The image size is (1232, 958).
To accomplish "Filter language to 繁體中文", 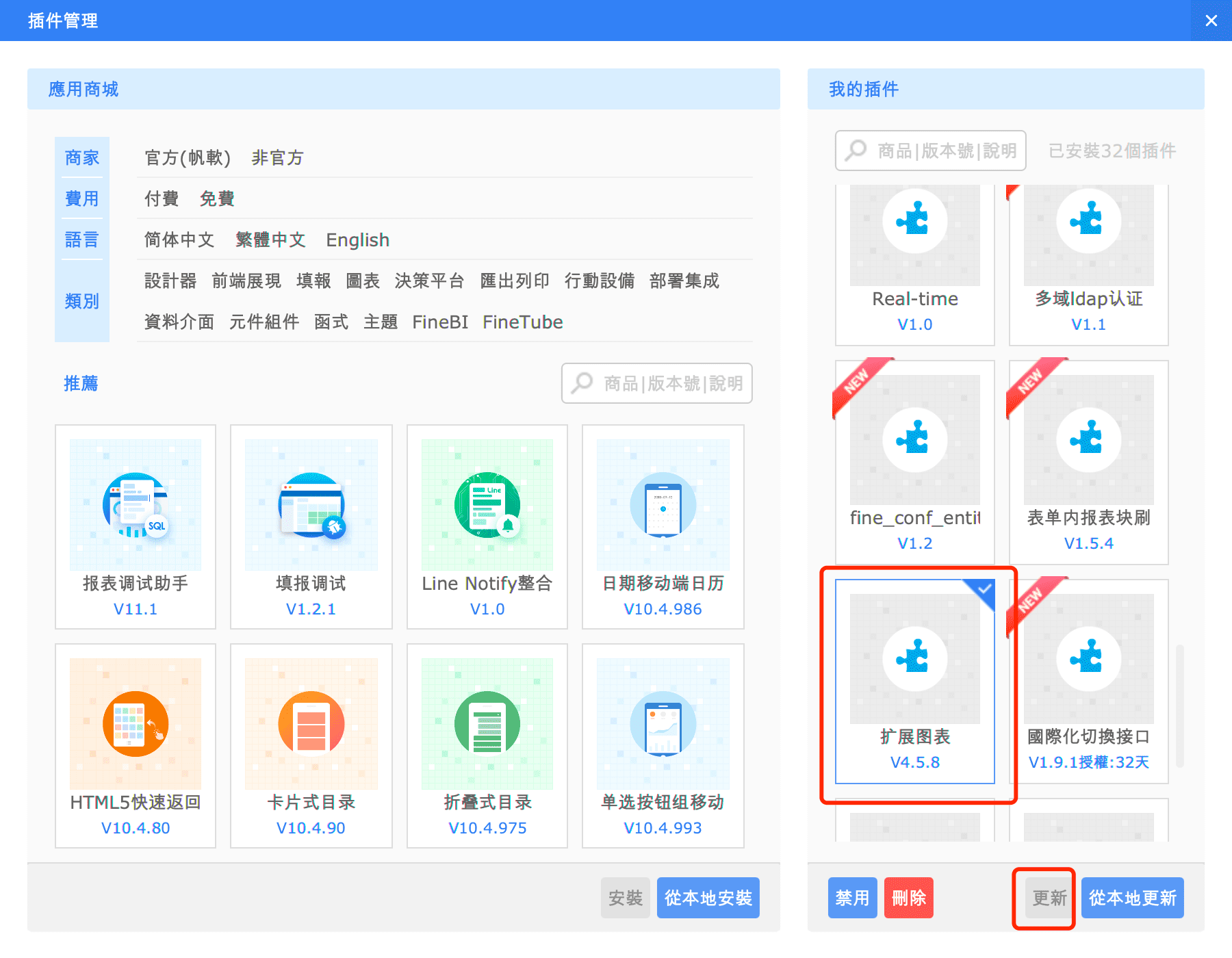I will [x=270, y=240].
